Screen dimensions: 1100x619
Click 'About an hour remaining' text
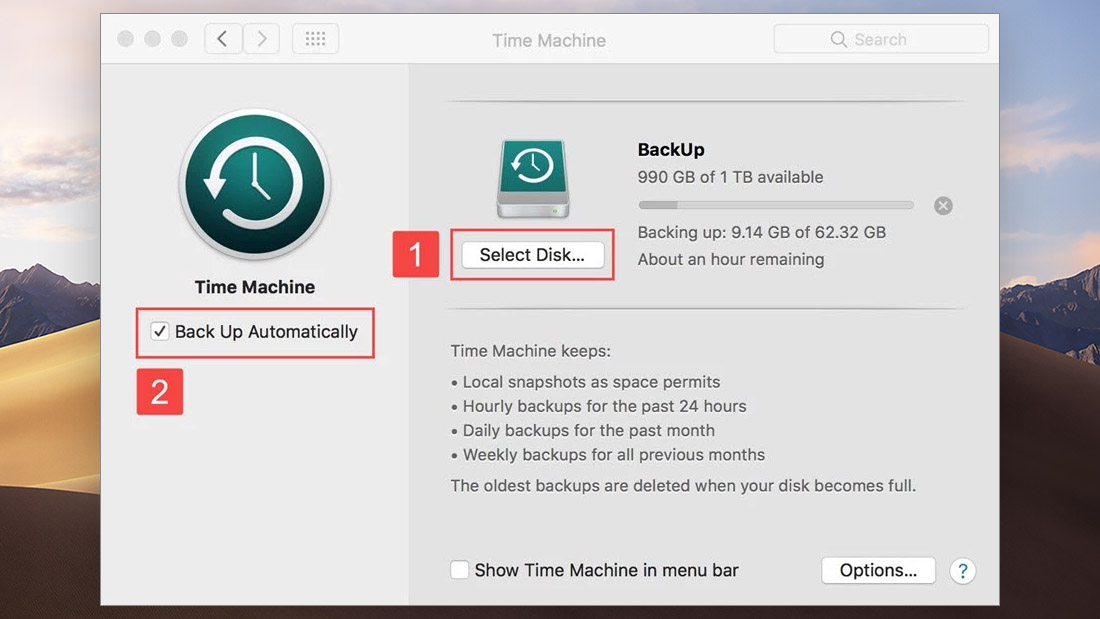click(x=731, y=259)
